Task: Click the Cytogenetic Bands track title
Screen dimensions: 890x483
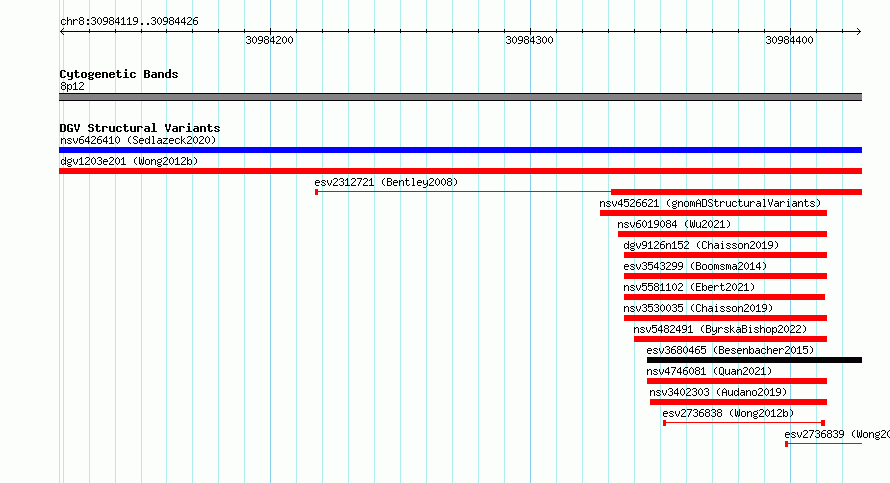Action: click(x=119, y=74)
